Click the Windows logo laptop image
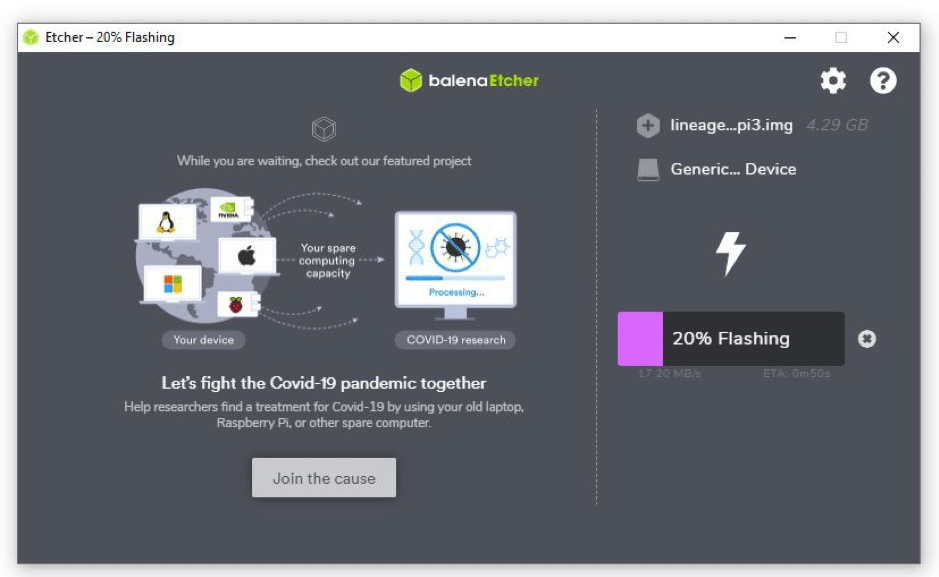The width and height of the screenshot is (939, 577). 172,284
